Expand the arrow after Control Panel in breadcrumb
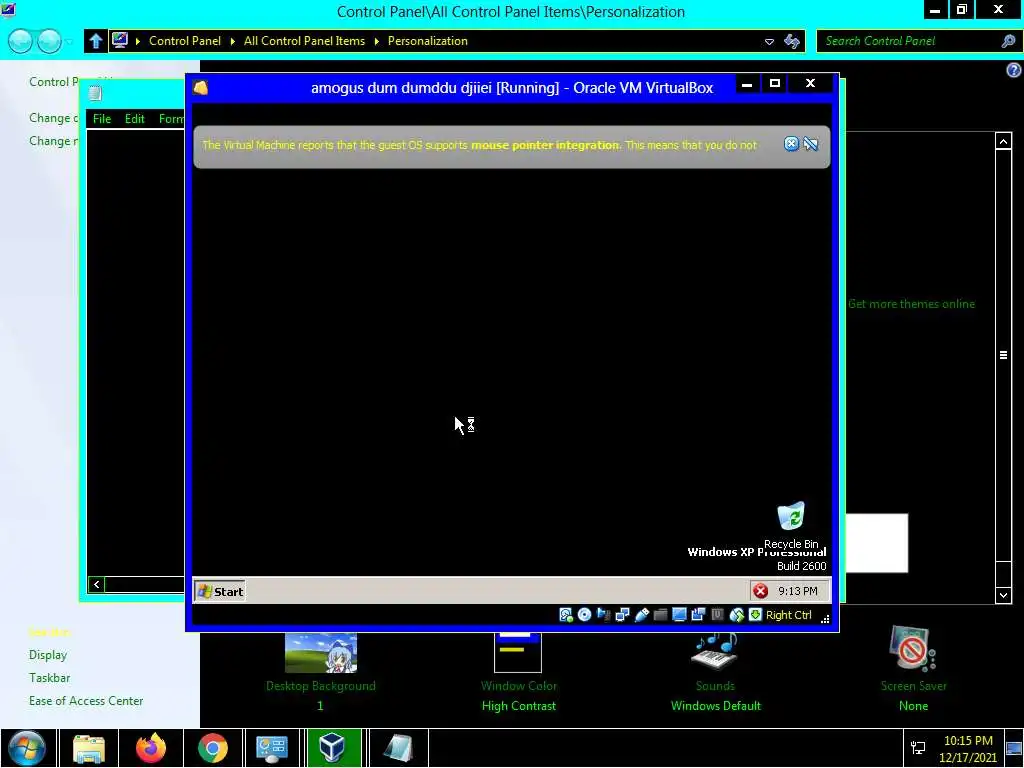The width and height of the screenshot is (1024, 768). pyautogui.click(x=232, y=41)
